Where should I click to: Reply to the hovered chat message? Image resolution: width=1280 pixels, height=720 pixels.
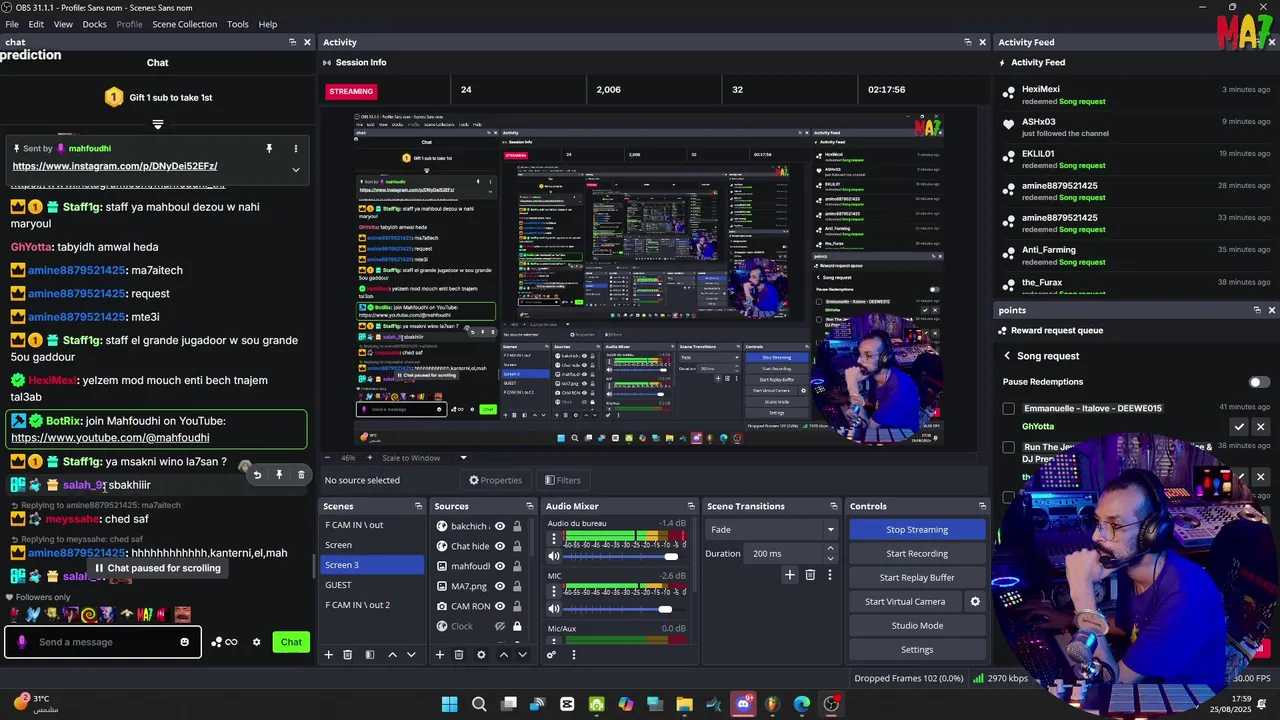pyautogui.click(x=257, y=475)
